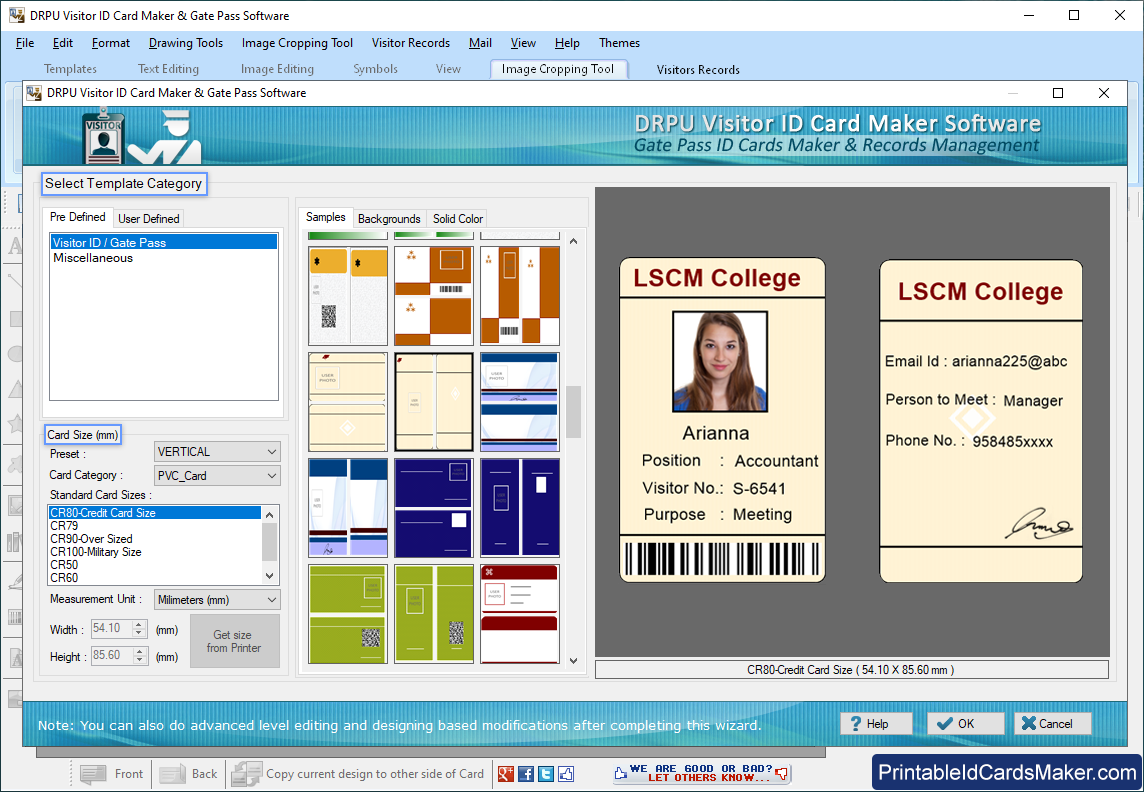The height and width of the screenshot is (792, 1144).
Task: Open the Preset dropdown showing VERTICAL
Action: tap(217, 452)
